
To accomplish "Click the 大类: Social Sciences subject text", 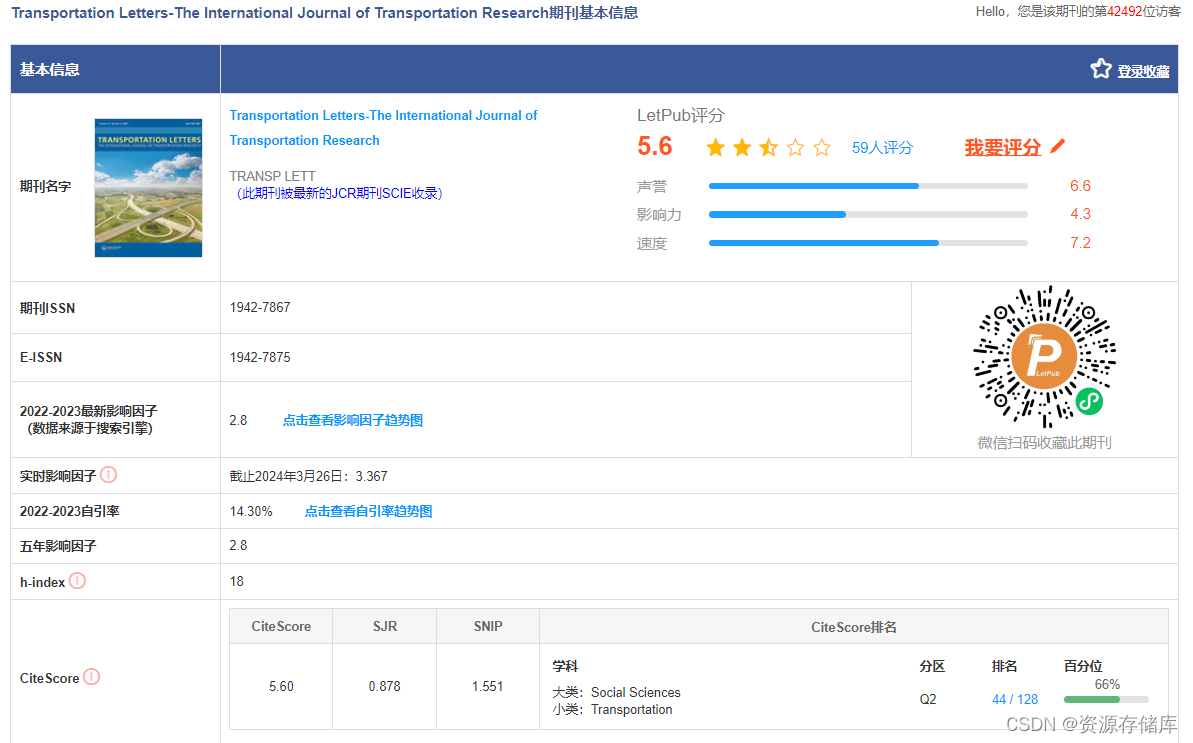I will (x=616, y=692).
